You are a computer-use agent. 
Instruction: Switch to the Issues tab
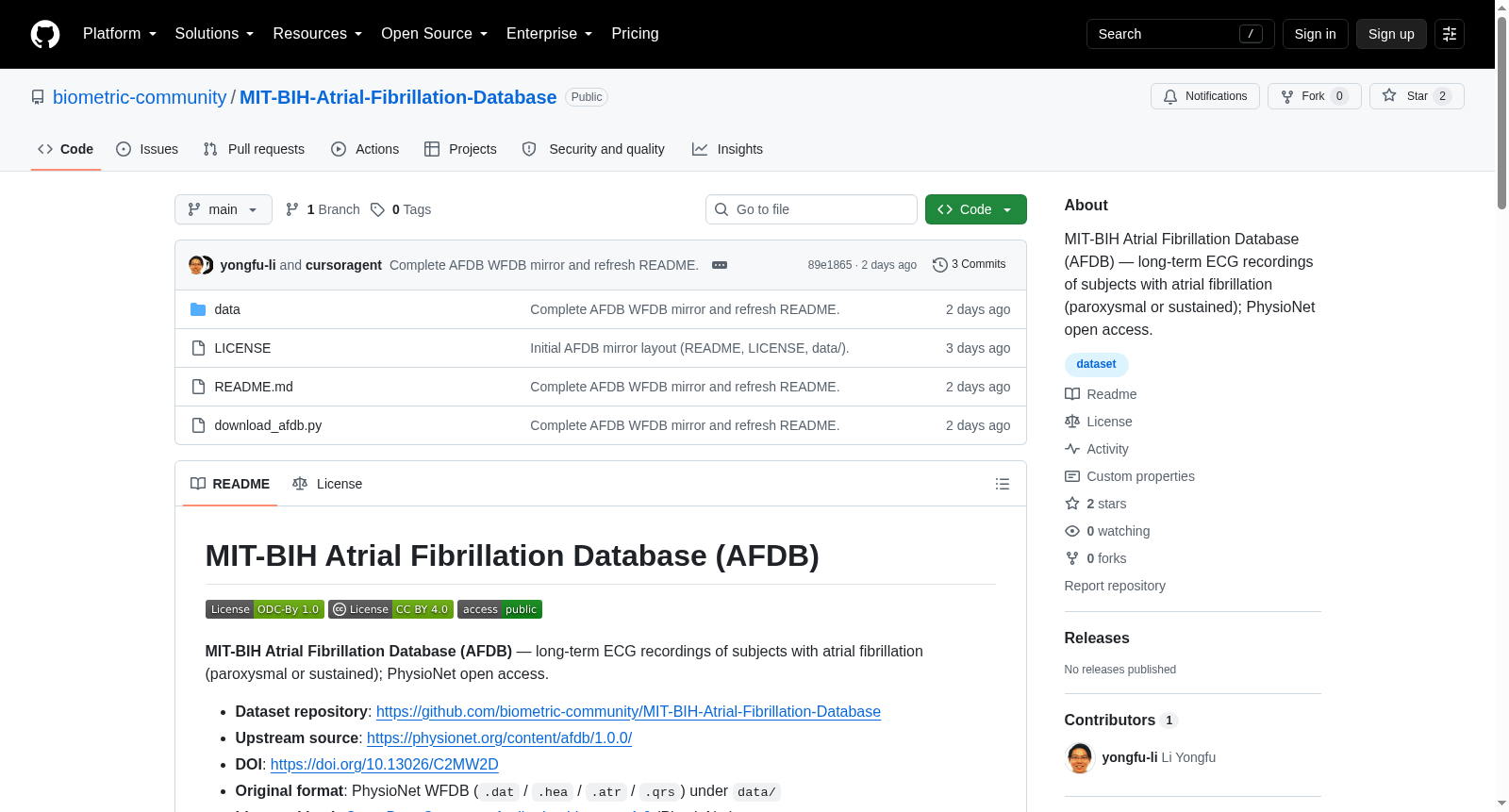tap(147, 149)
